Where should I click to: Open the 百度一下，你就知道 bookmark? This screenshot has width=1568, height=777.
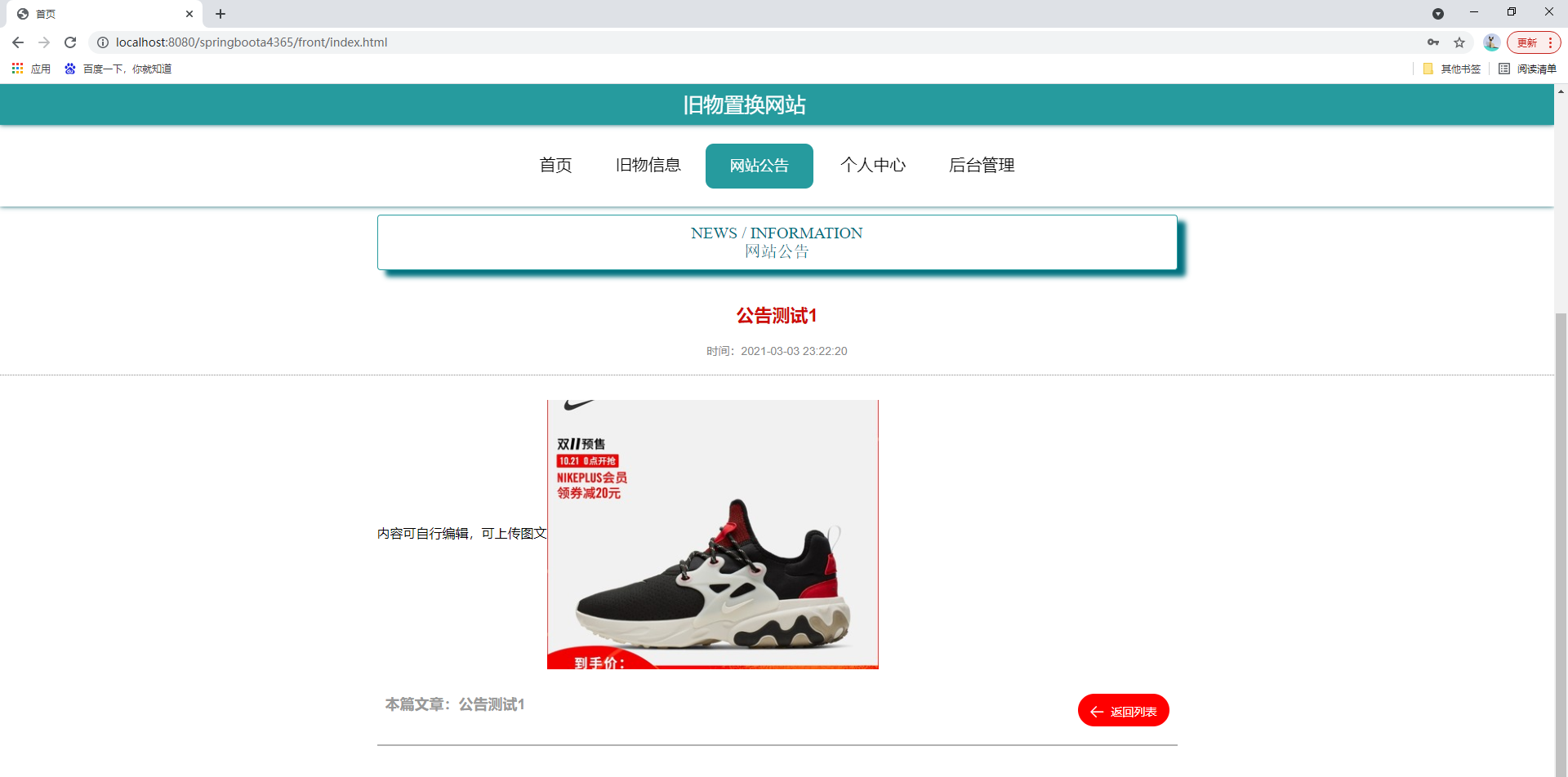tap(118, 69)
